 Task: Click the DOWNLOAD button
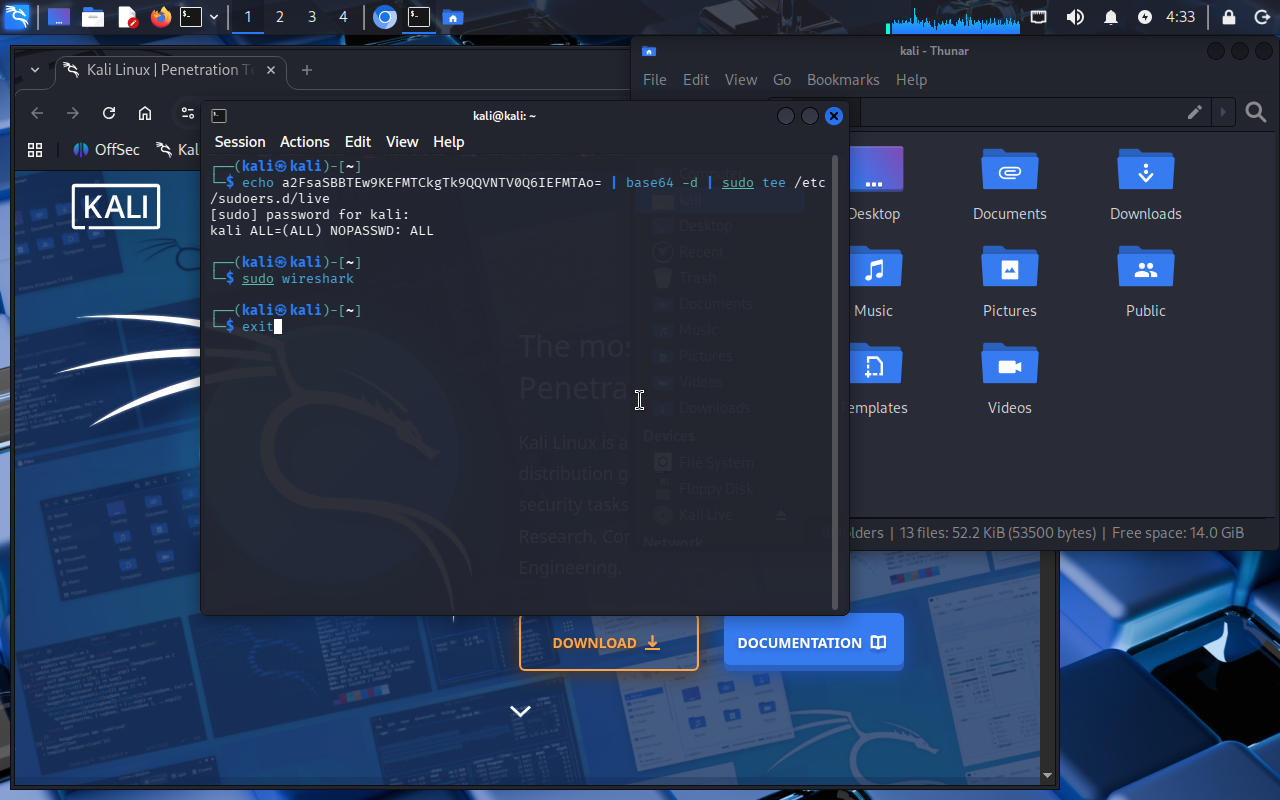pyautogui.click(x=608, y=643)
